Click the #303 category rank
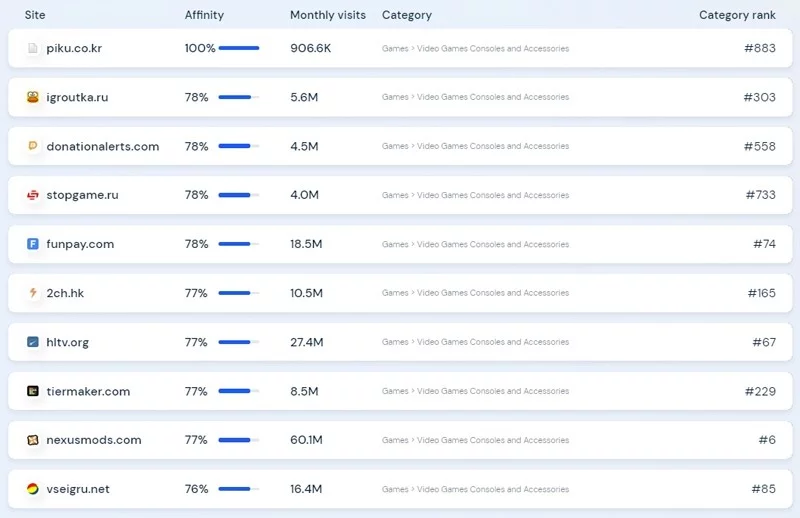The height and width of the screenshot is (518, 800). coord(759,97)
